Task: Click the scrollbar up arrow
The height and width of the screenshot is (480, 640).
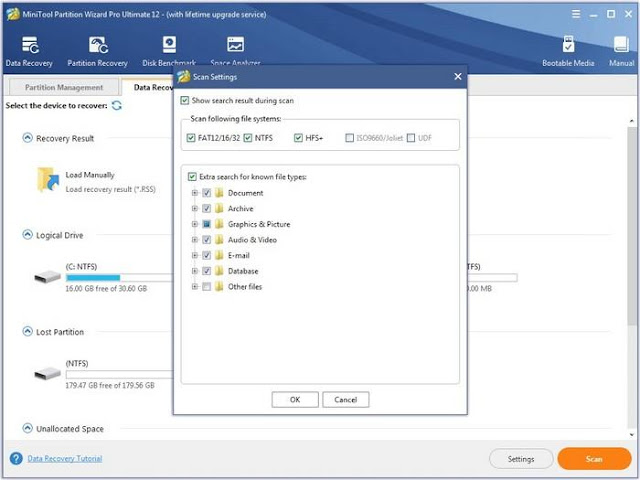Action: [632, 121]
